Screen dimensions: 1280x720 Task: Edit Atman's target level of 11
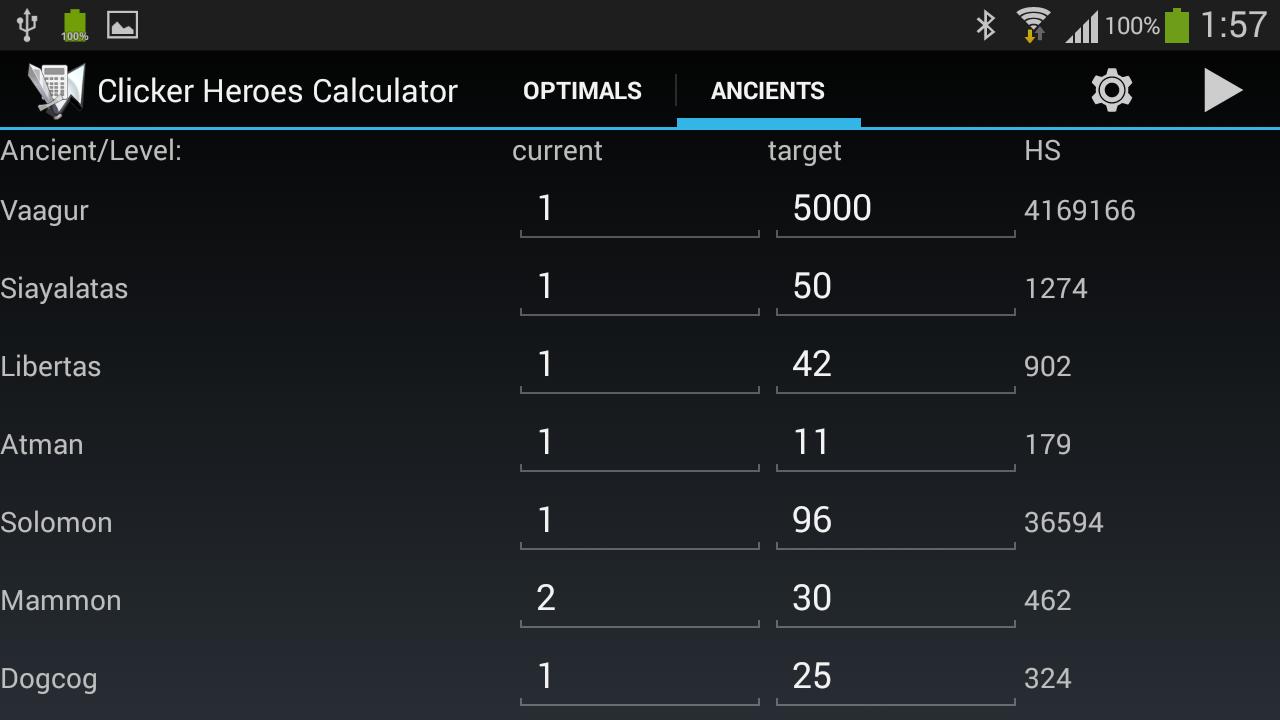(895, 442)
